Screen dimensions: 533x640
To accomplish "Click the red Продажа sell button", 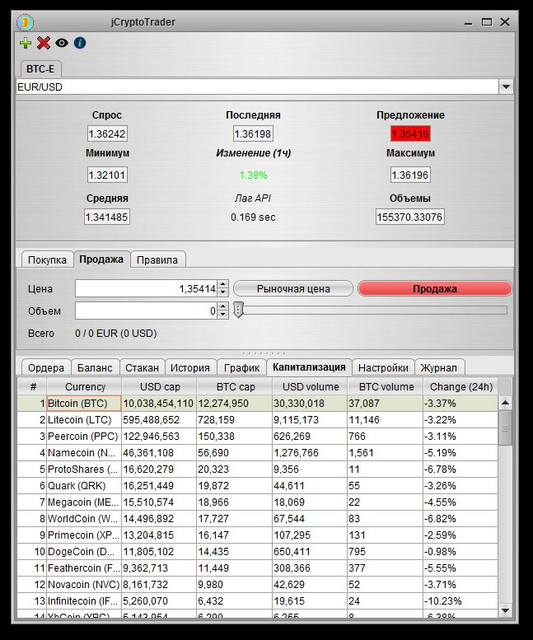I will coord(435,289).
